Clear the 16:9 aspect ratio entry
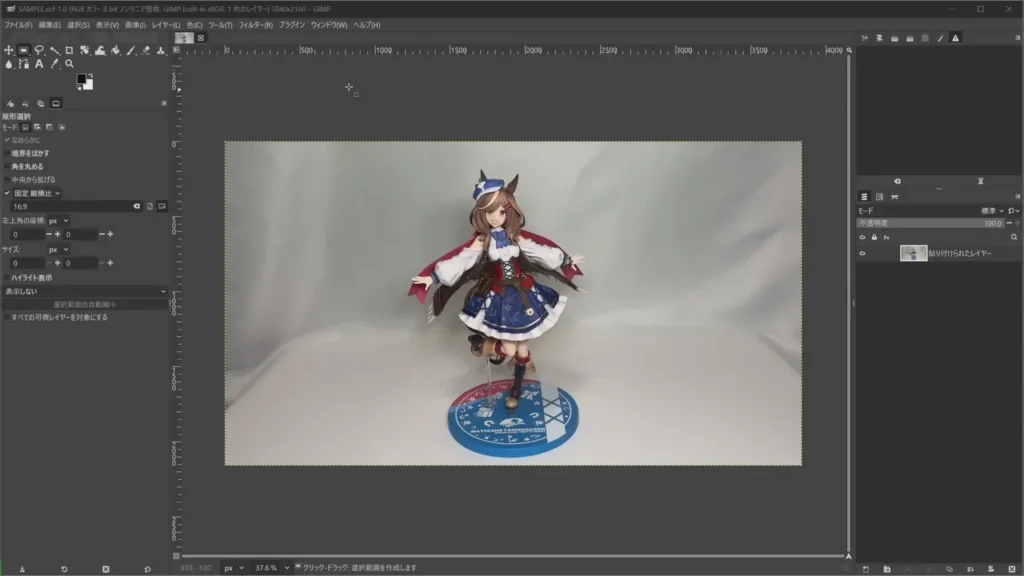Image resolution: width=1024 pixels, height=576 pixels. (136, 206)
